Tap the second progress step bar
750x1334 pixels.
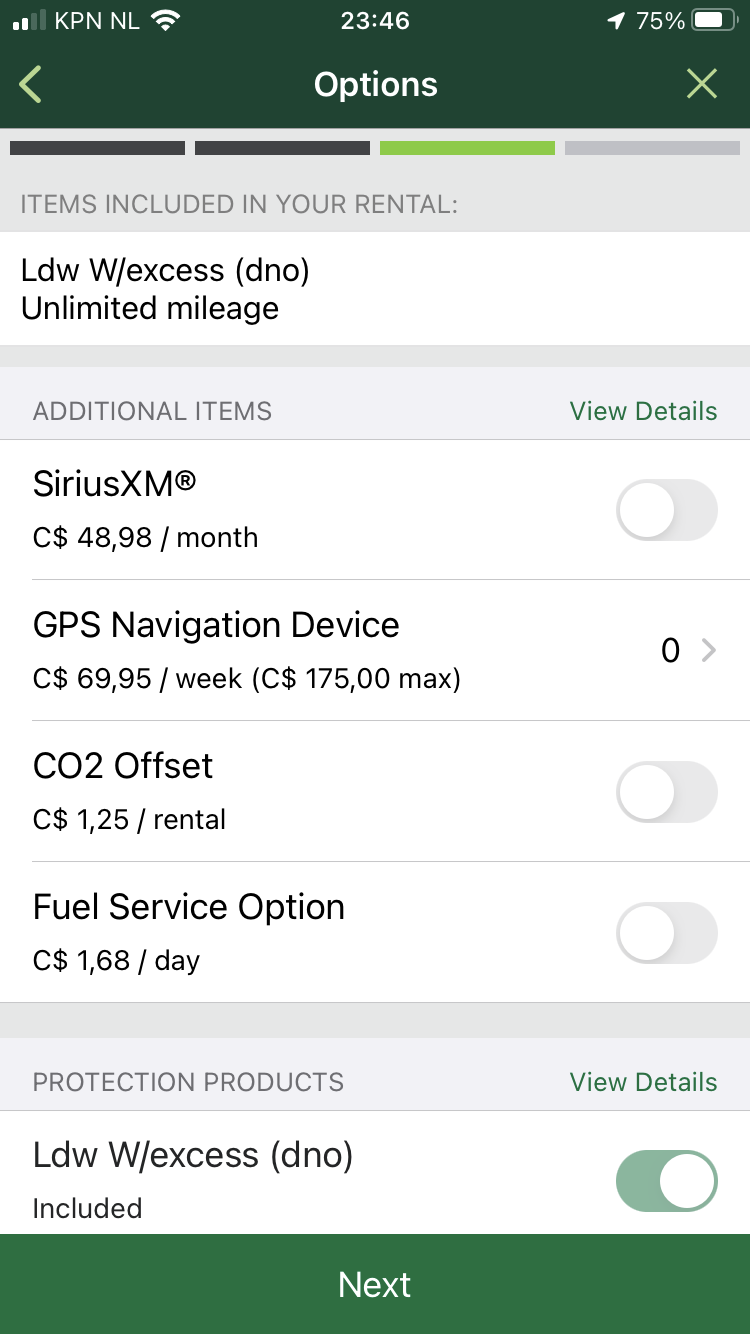click(x=282, y=148)
